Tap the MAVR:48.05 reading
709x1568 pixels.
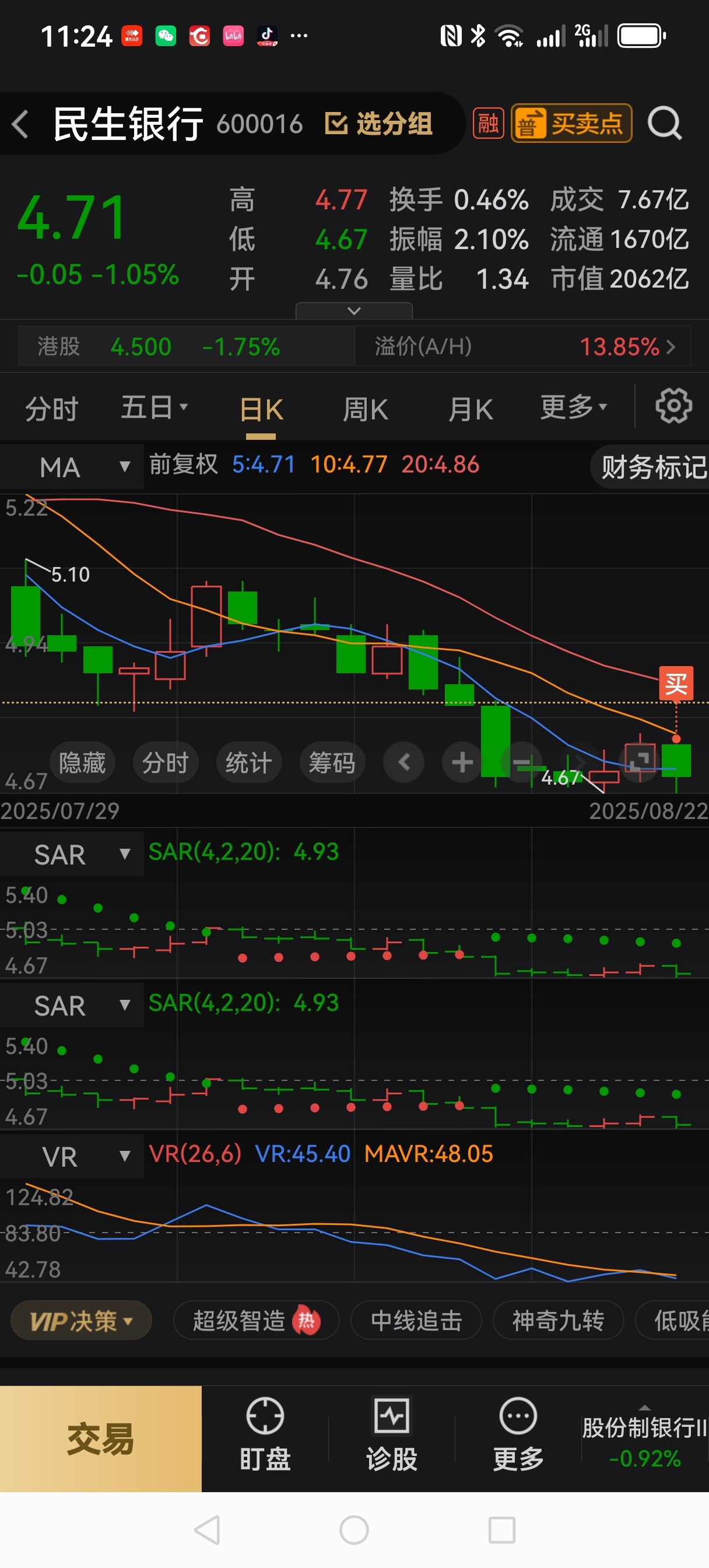[x=429, y=1154]
